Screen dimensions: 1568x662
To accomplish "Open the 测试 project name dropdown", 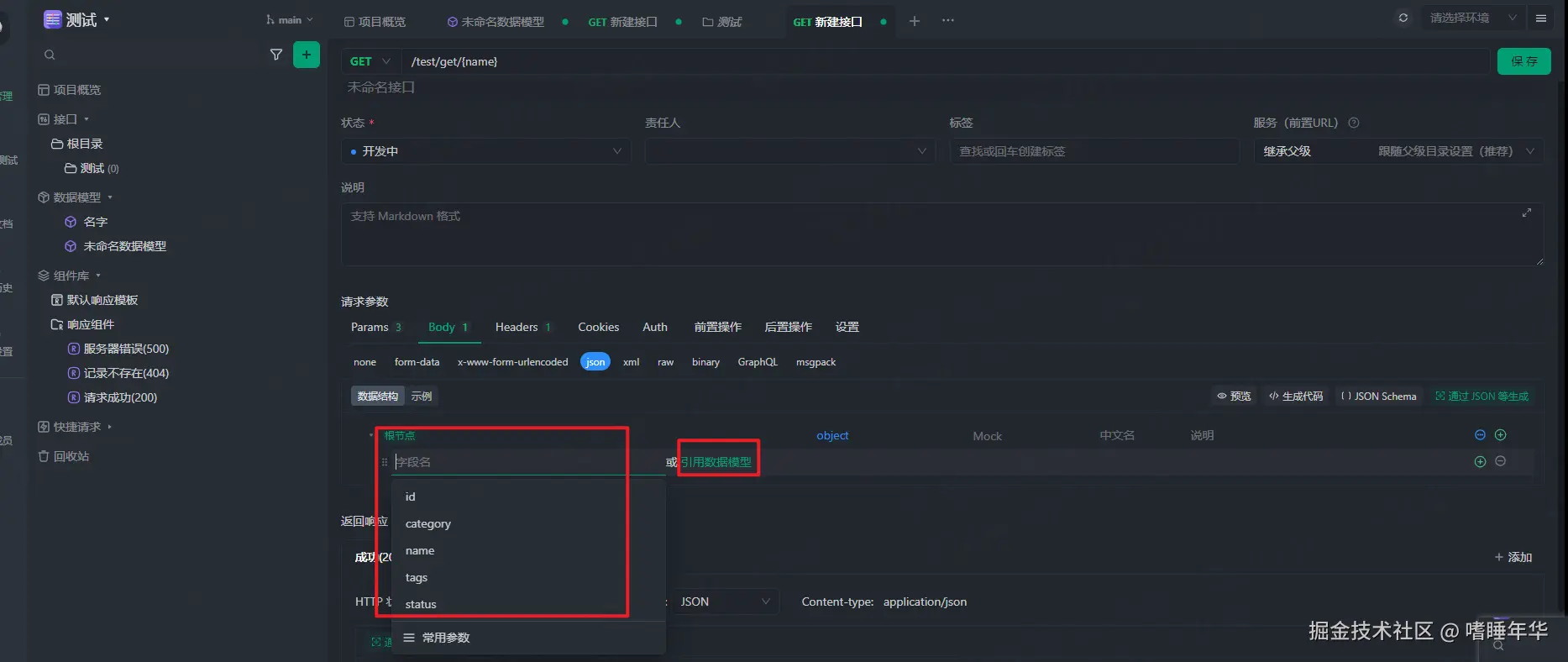I will click(76, 19).
